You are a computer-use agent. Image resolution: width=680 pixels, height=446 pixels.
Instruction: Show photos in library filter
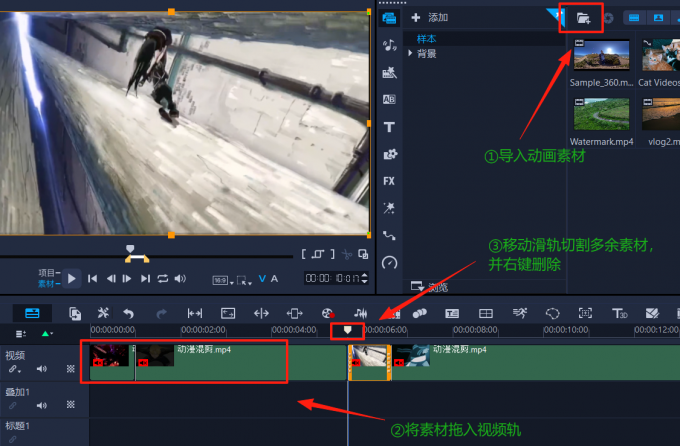(x=658, y=18)
